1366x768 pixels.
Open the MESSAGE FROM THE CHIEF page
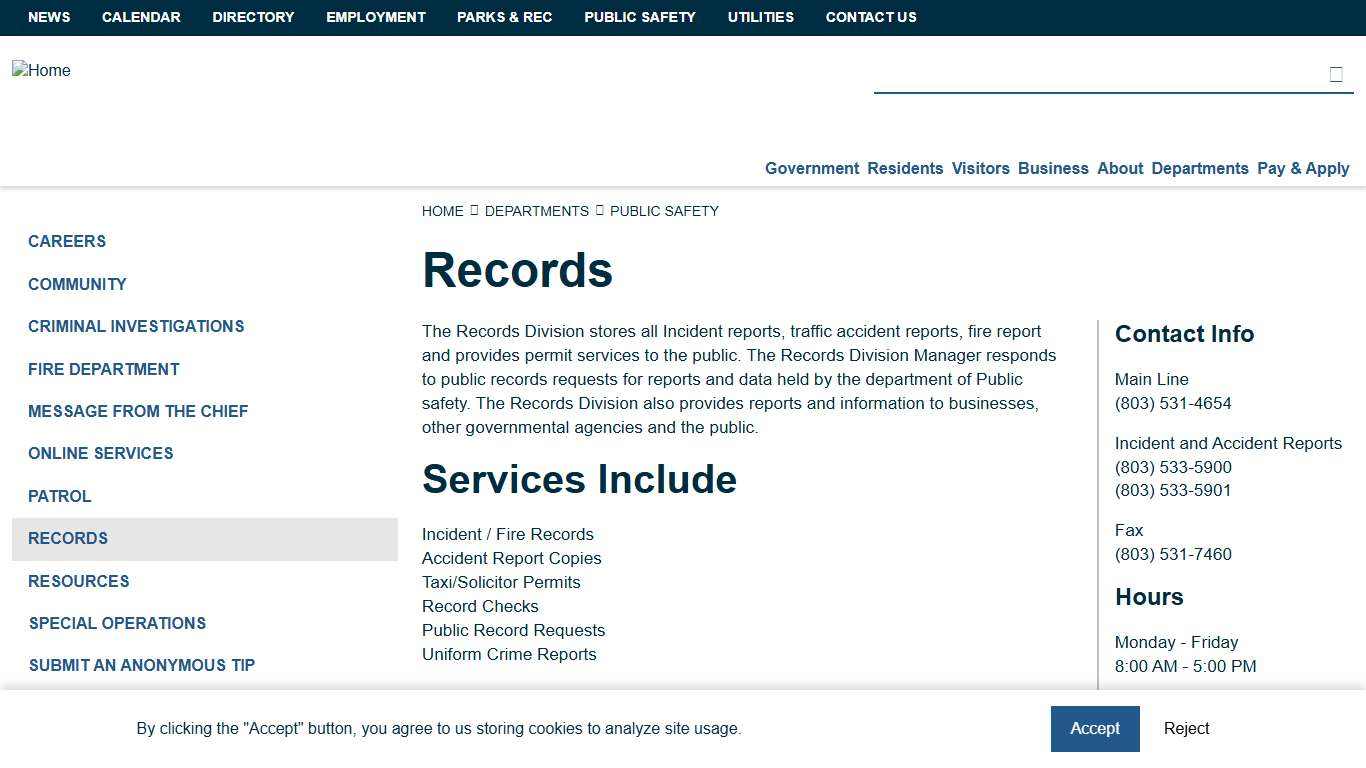click(138, 411)
